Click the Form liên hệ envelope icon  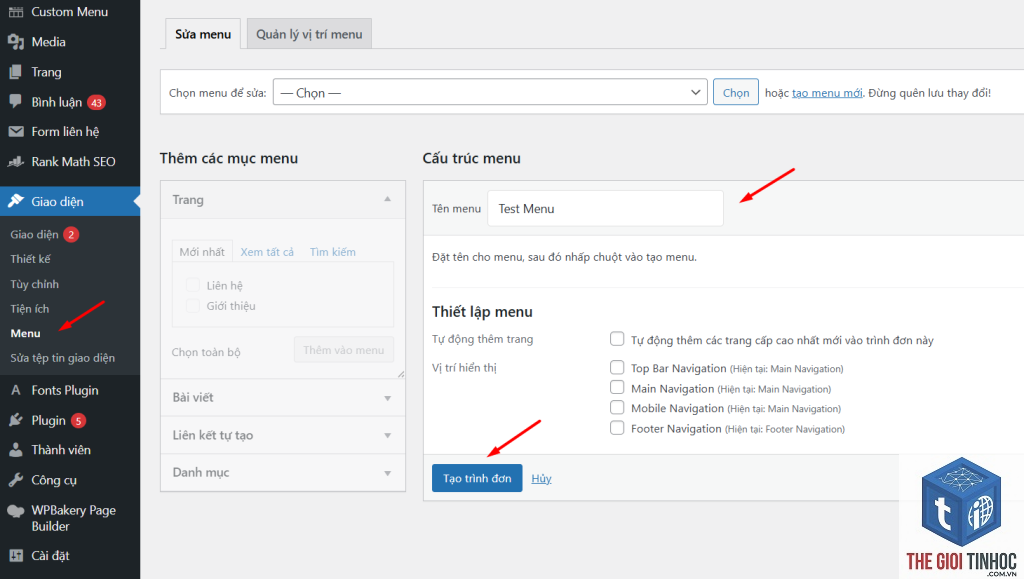pyautogui.click(x=16, y=132)
